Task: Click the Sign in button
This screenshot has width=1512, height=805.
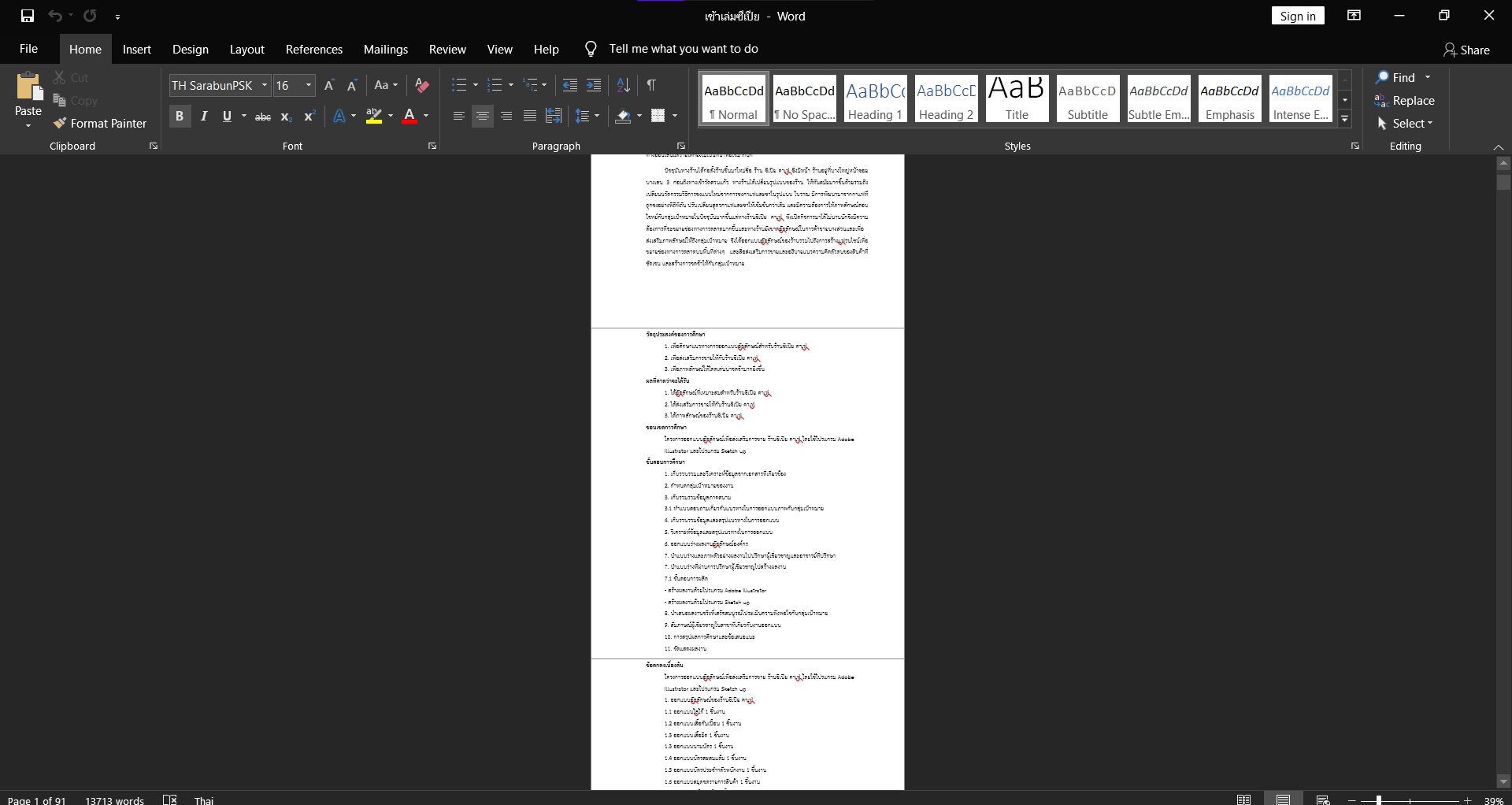Action: (x=1297, y=16)
